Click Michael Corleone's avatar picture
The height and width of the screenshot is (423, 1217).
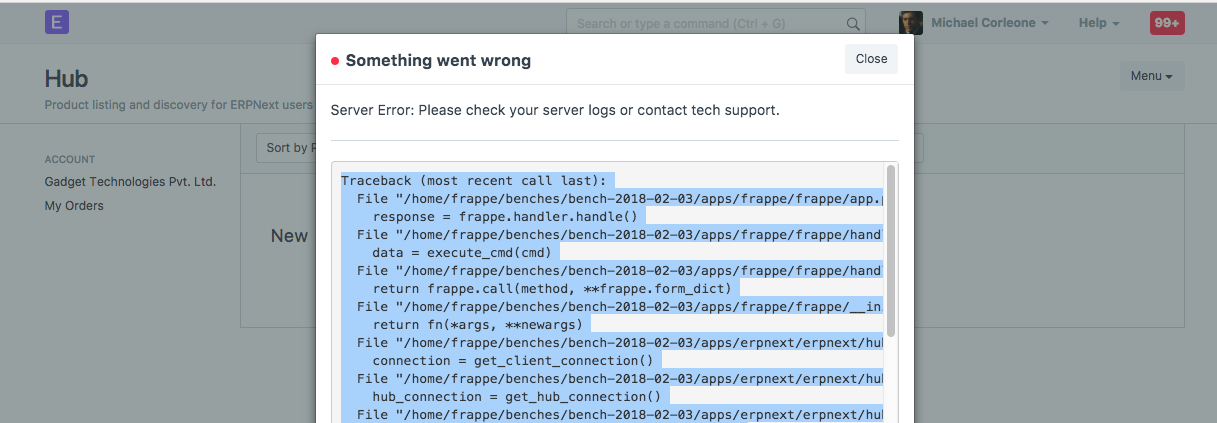pos(910,23)
